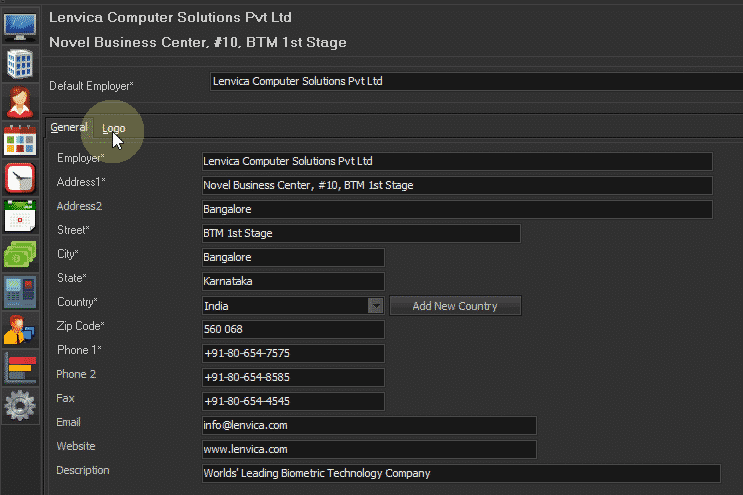743x495 pixels.
Task: Open the bar chart reports icon
Action: [x=20, y=368]
